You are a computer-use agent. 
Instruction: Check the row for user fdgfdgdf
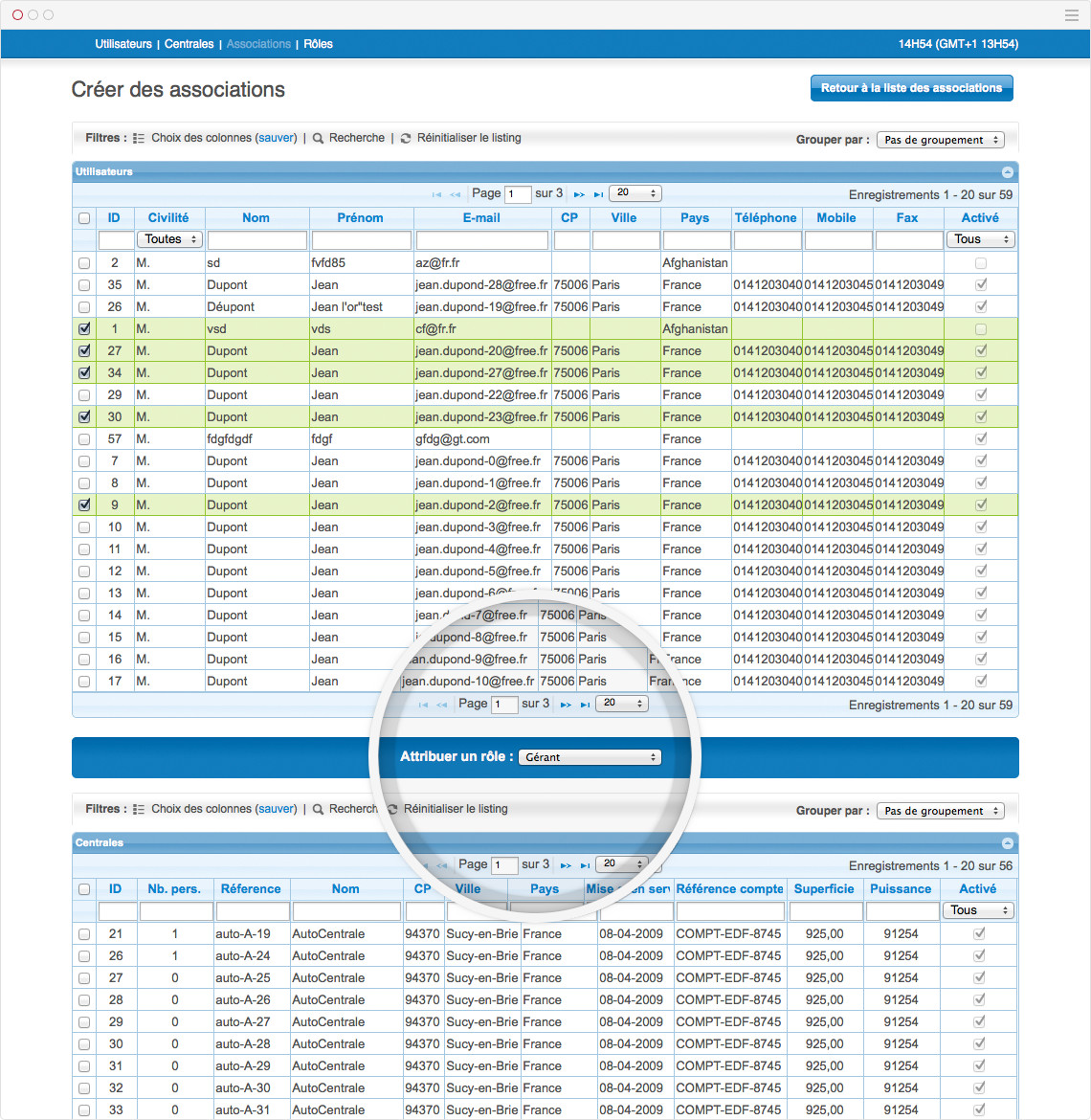point(84,439)
